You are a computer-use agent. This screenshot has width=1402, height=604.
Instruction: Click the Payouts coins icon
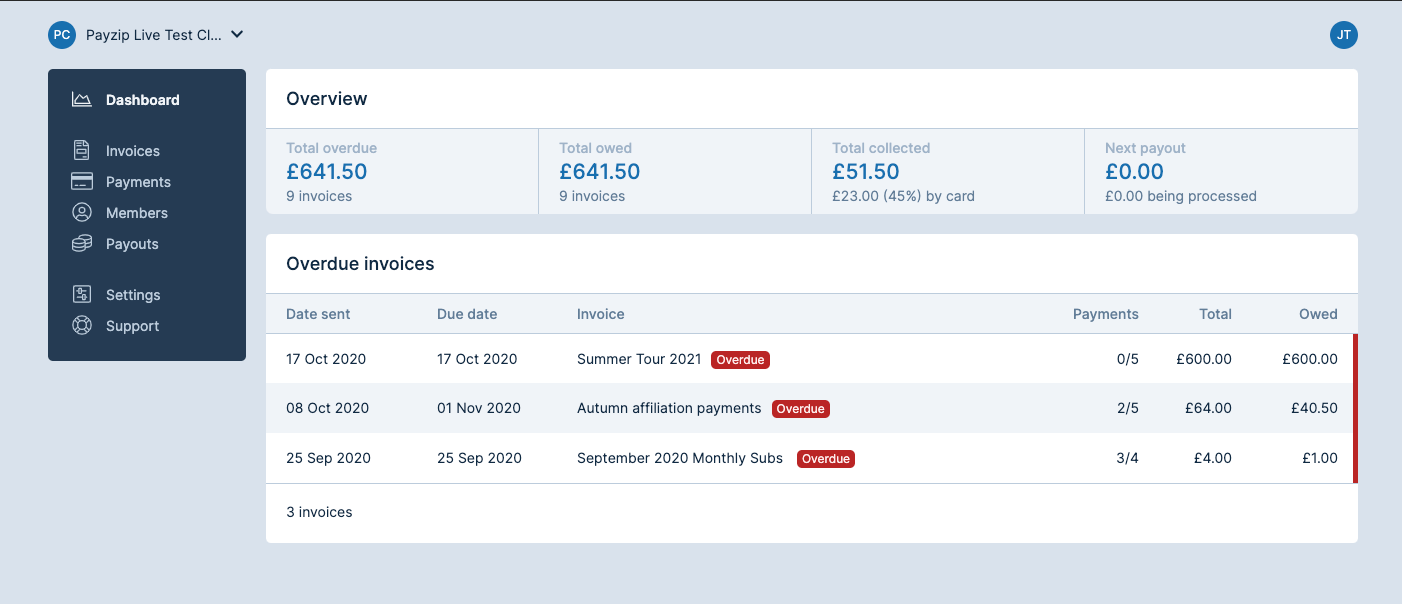point(82,243)
